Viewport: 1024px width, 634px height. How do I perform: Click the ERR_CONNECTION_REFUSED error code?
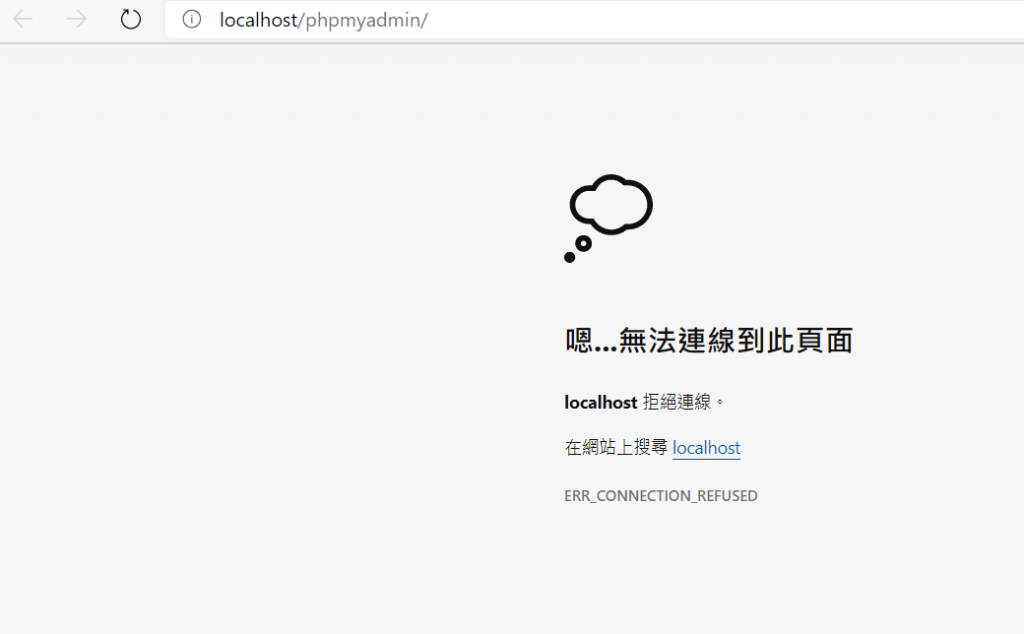pos(661,496)
